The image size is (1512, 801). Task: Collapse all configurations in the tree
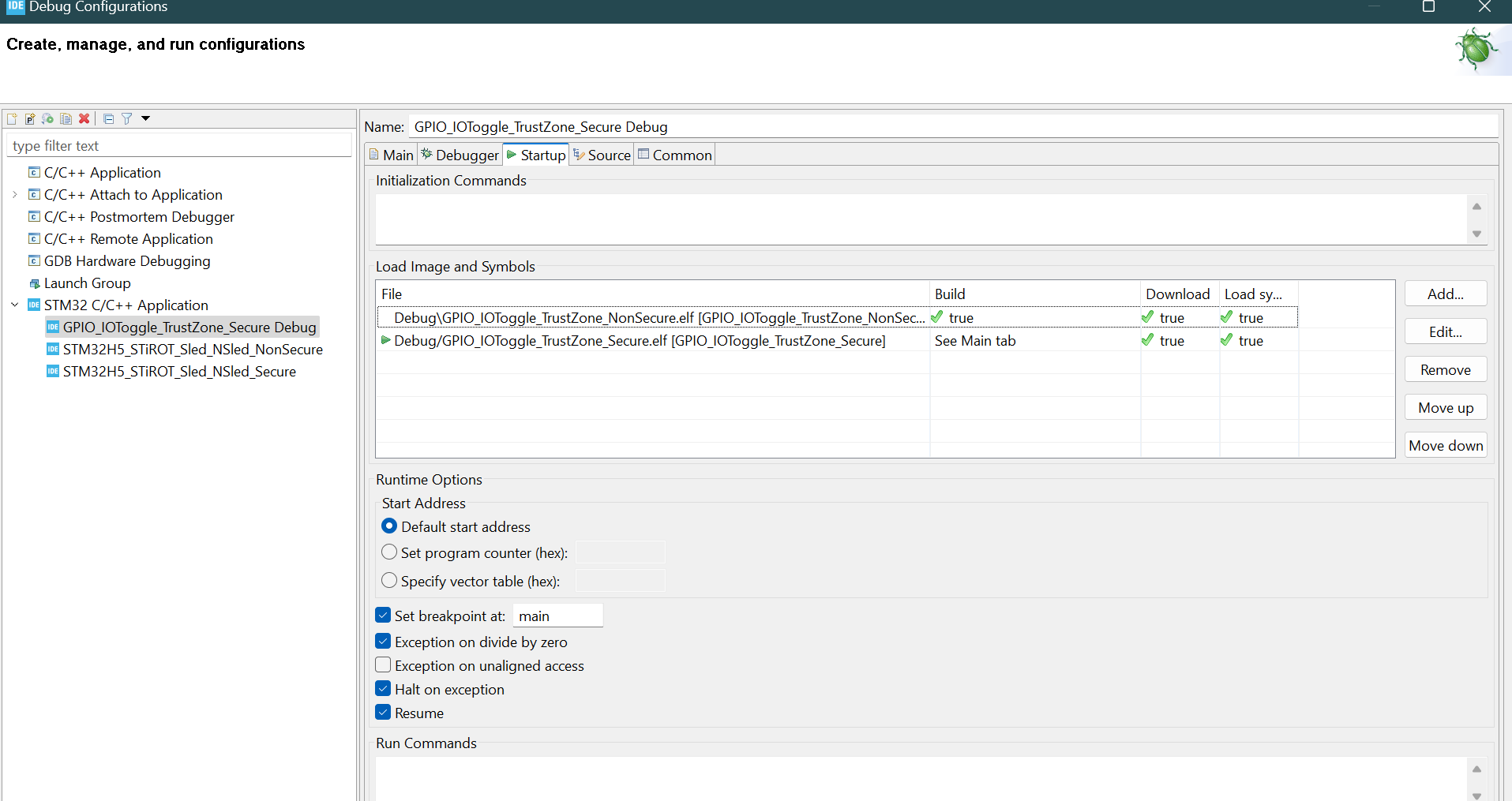pos(109,119)
